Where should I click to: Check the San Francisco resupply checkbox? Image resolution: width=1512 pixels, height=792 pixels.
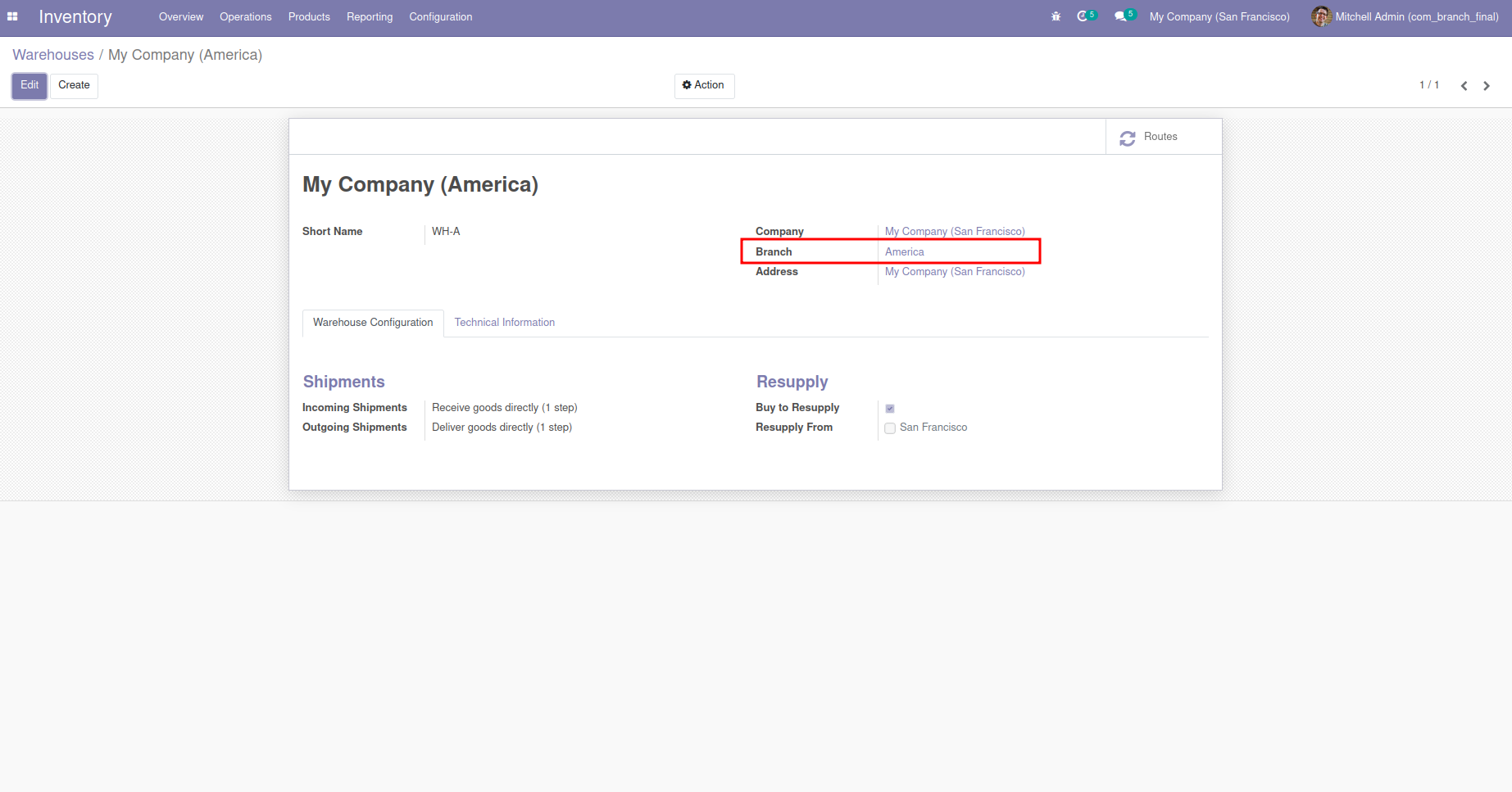click(890, 428)
